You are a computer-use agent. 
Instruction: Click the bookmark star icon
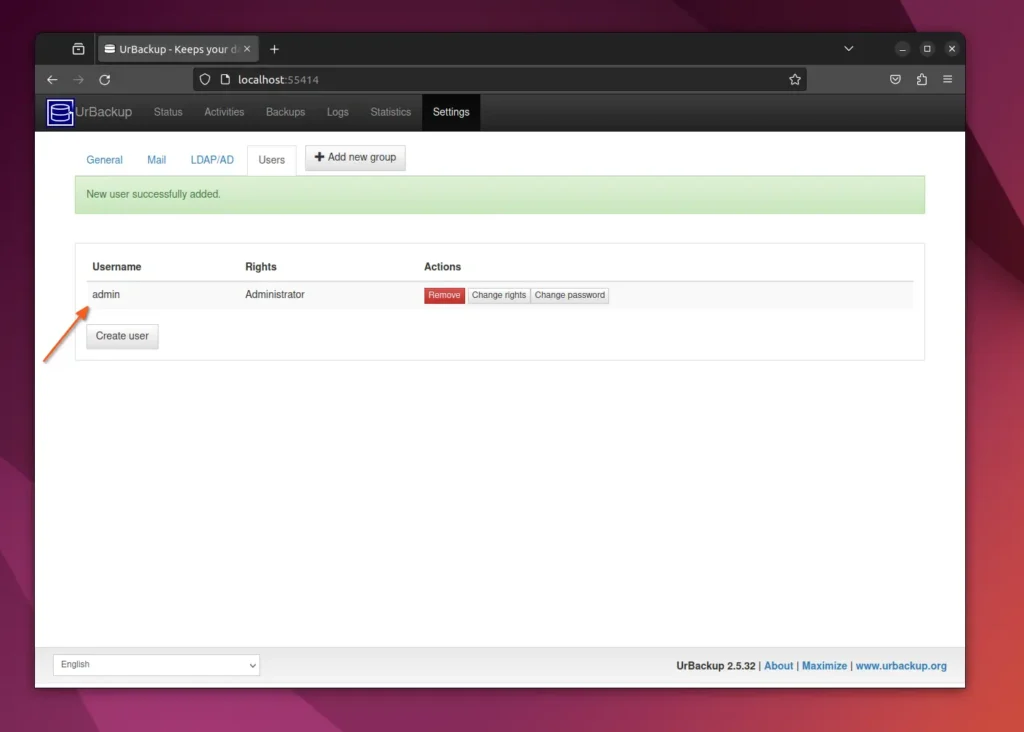(795, 79)
